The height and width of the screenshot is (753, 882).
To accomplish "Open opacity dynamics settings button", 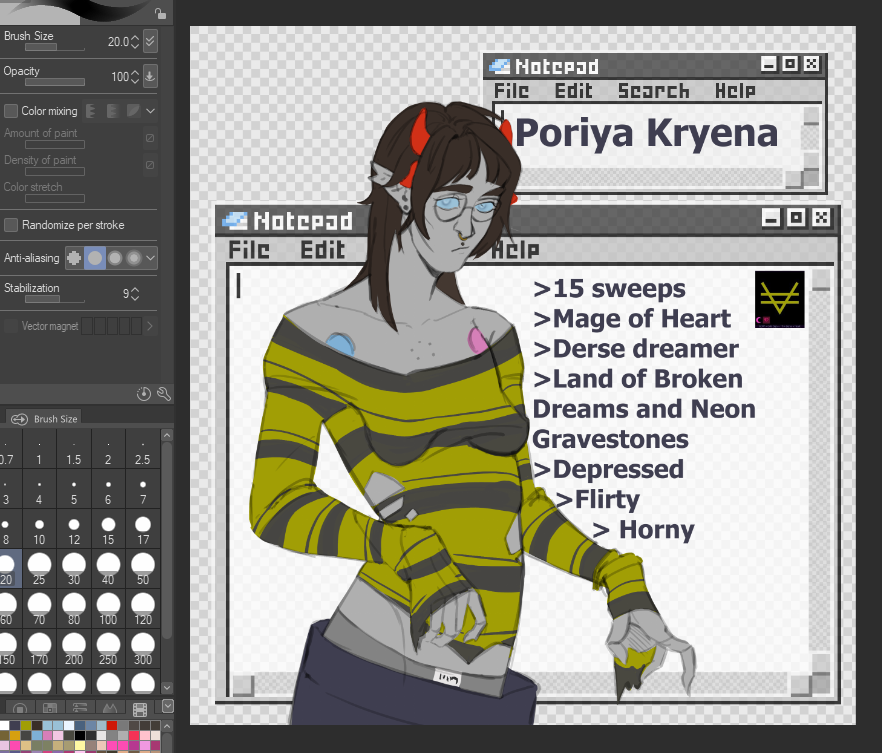I will click(150, 76).
